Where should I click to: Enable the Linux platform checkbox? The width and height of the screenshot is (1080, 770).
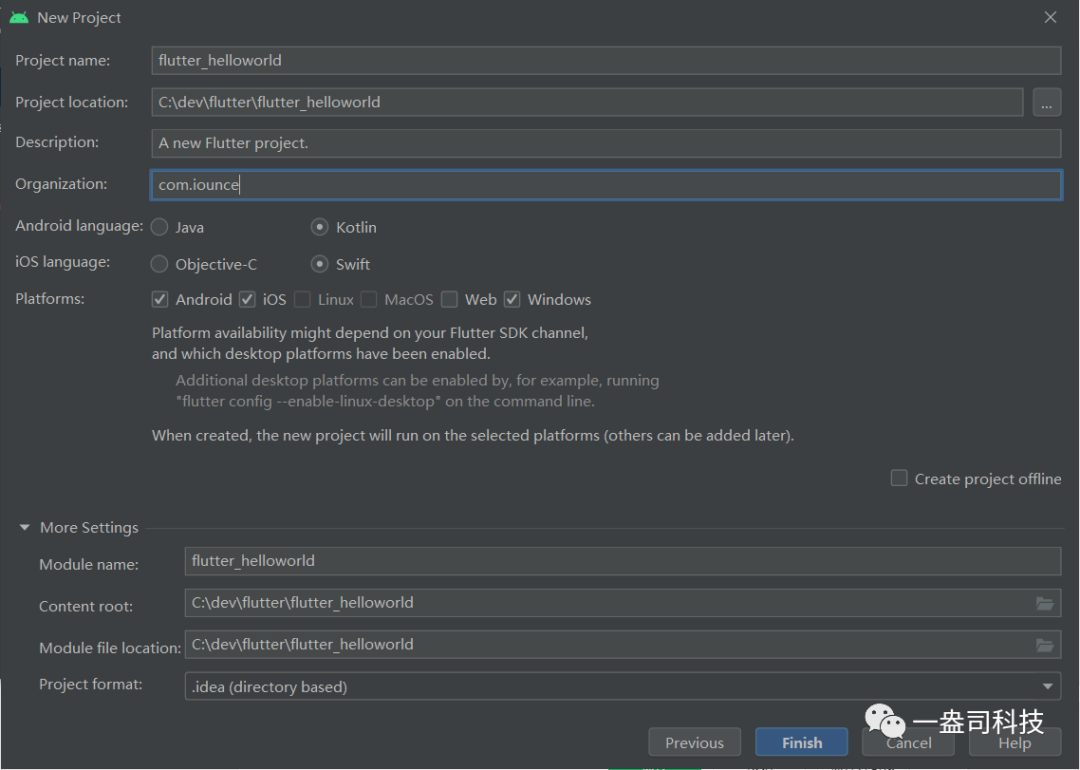click(302, 299)
